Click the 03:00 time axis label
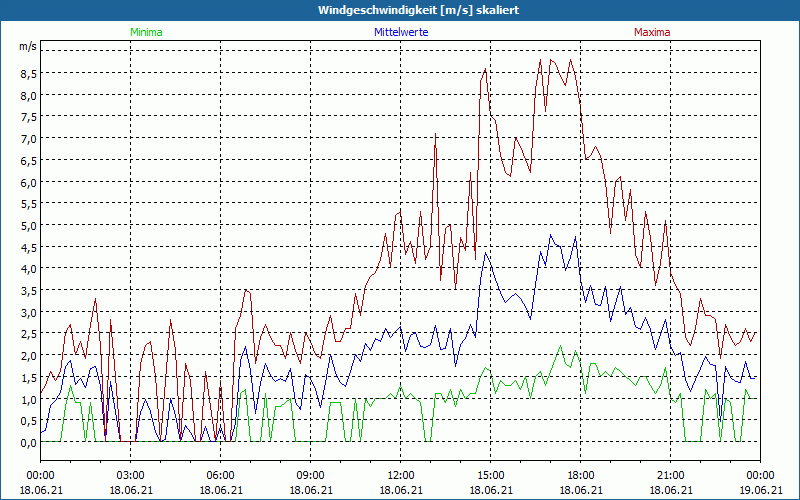The image size is (800, 500). [x=131, y=476]
